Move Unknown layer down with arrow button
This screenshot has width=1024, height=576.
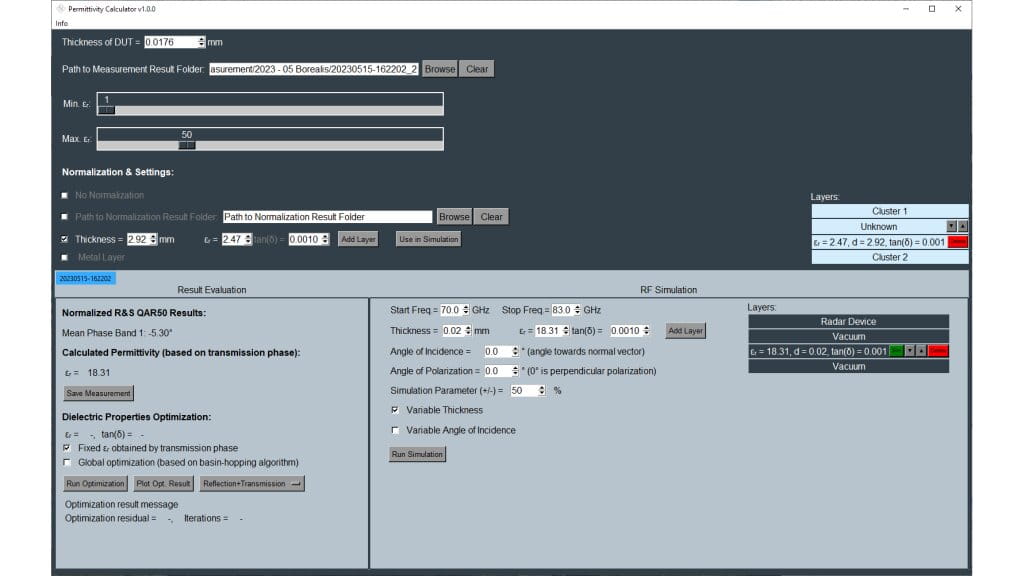coord(951,227)
